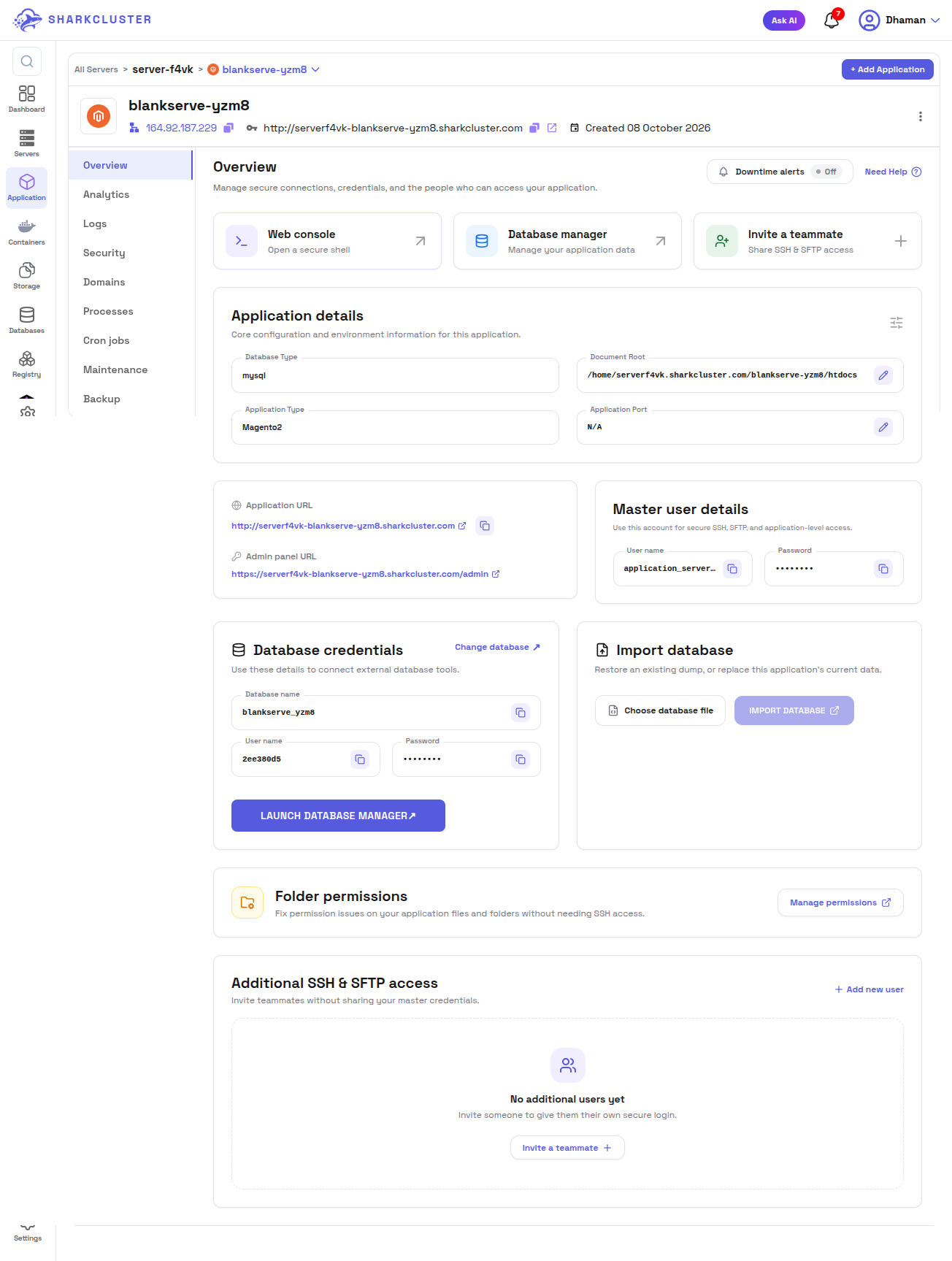Copy the master user name
952x1261 pixels.
pyautogui.click(x=732, y=569)
